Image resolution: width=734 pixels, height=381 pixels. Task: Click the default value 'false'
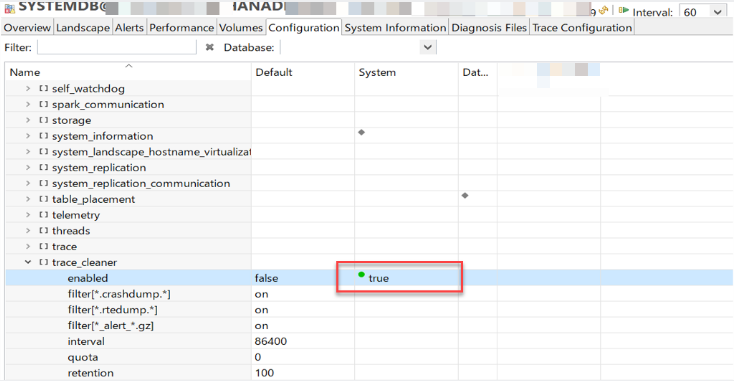pyautogui.click(x=266, y=278)
